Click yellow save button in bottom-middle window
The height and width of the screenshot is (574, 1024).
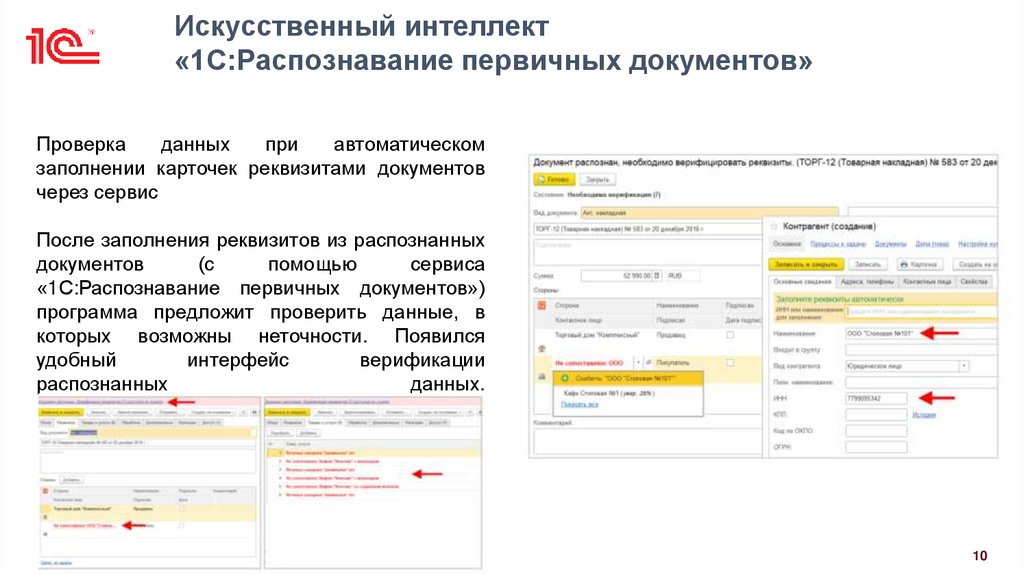[286, 413]
